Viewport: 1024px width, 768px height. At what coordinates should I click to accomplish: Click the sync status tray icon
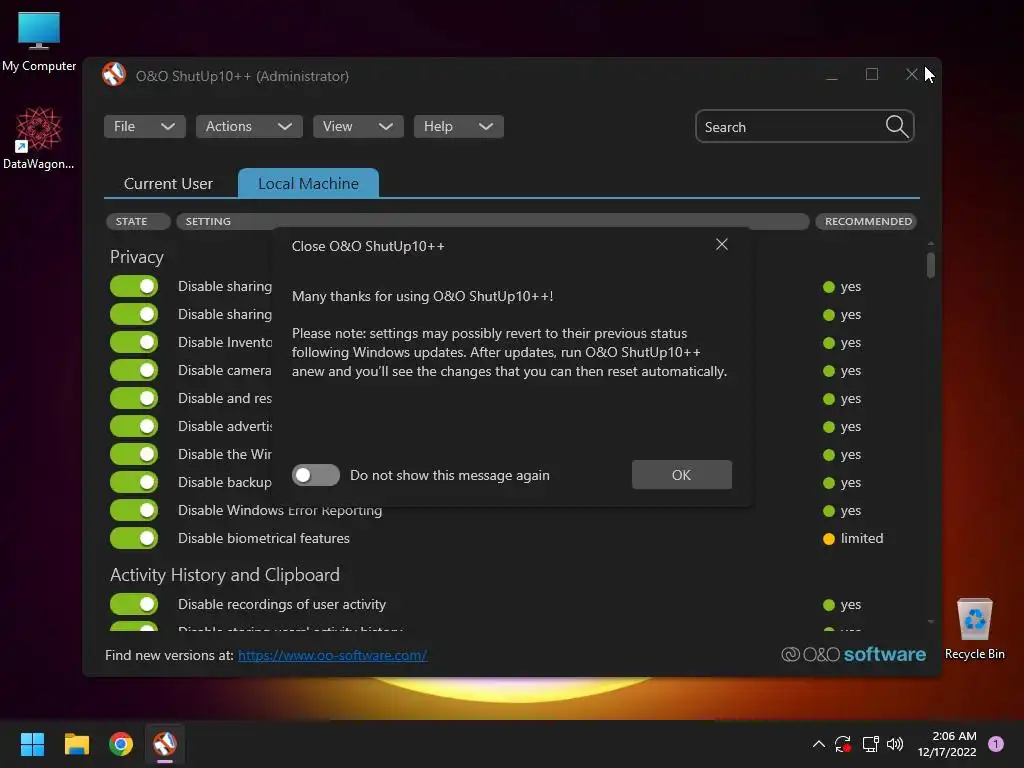pos(843,744)
